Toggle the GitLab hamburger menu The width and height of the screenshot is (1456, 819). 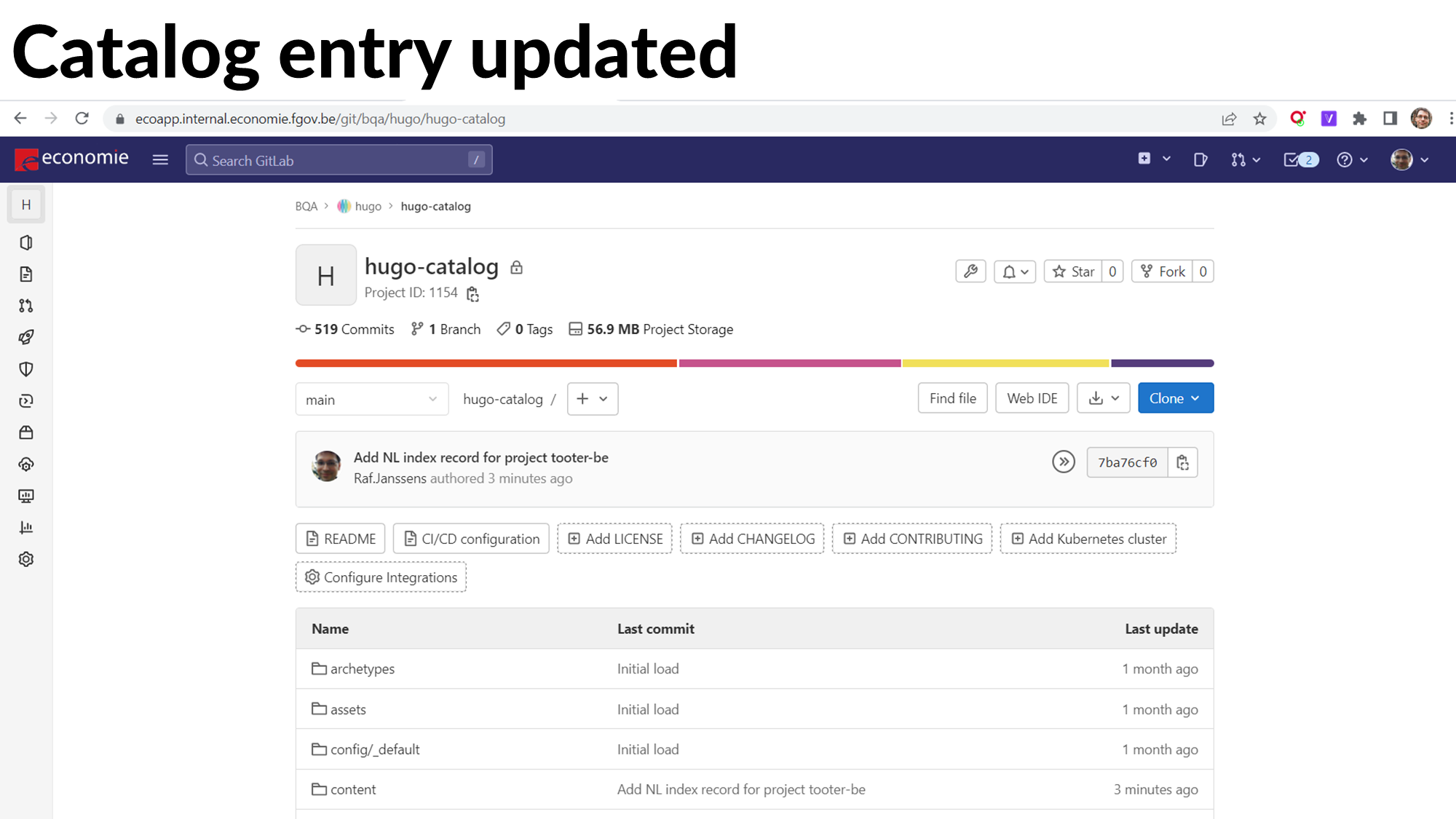[x=160, y=159]
